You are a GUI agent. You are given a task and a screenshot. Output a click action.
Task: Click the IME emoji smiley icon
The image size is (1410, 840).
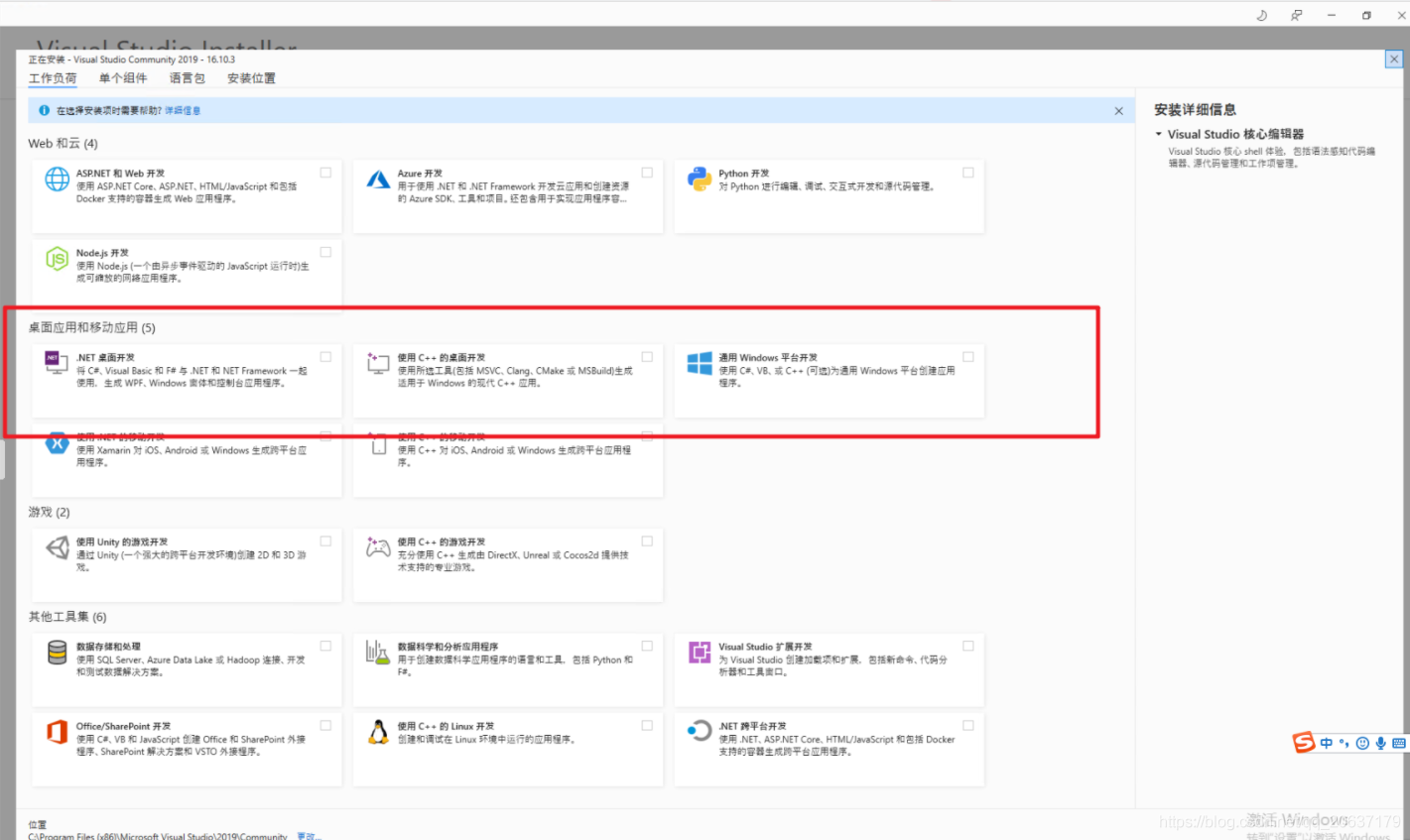(1362, 743)
